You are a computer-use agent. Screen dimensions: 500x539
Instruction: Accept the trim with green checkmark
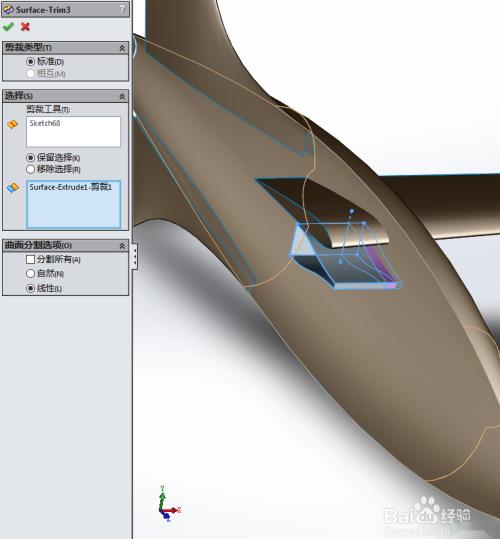[8, 26]
